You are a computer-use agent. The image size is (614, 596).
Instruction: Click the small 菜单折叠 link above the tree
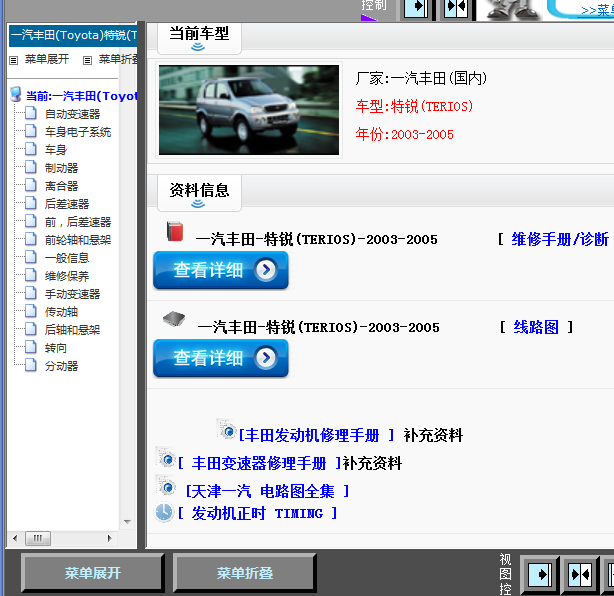118,60
